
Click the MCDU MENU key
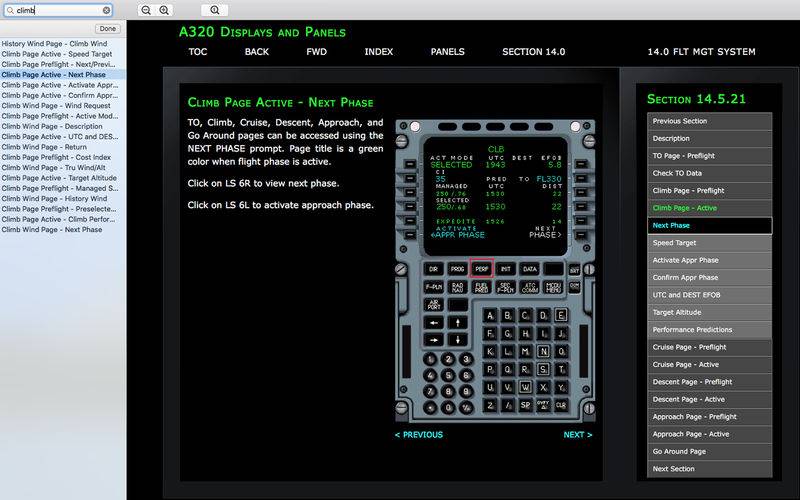coord(553,287)
